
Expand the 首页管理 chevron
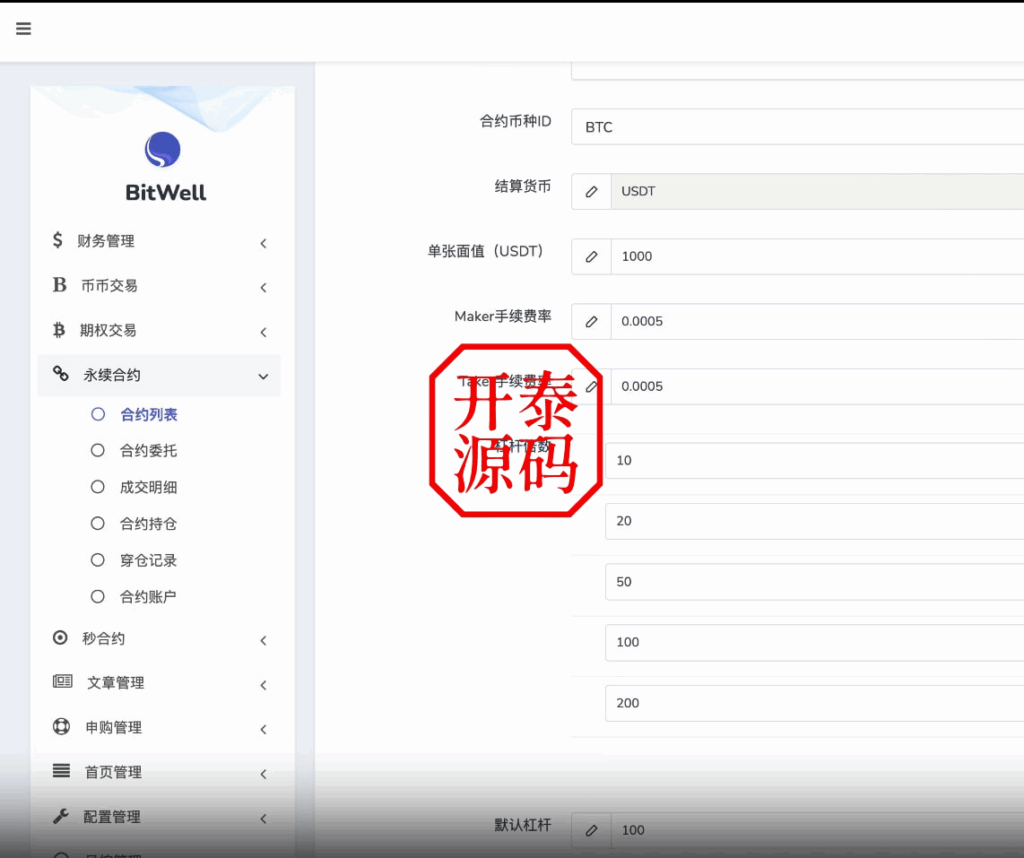[x=263, y=774]
